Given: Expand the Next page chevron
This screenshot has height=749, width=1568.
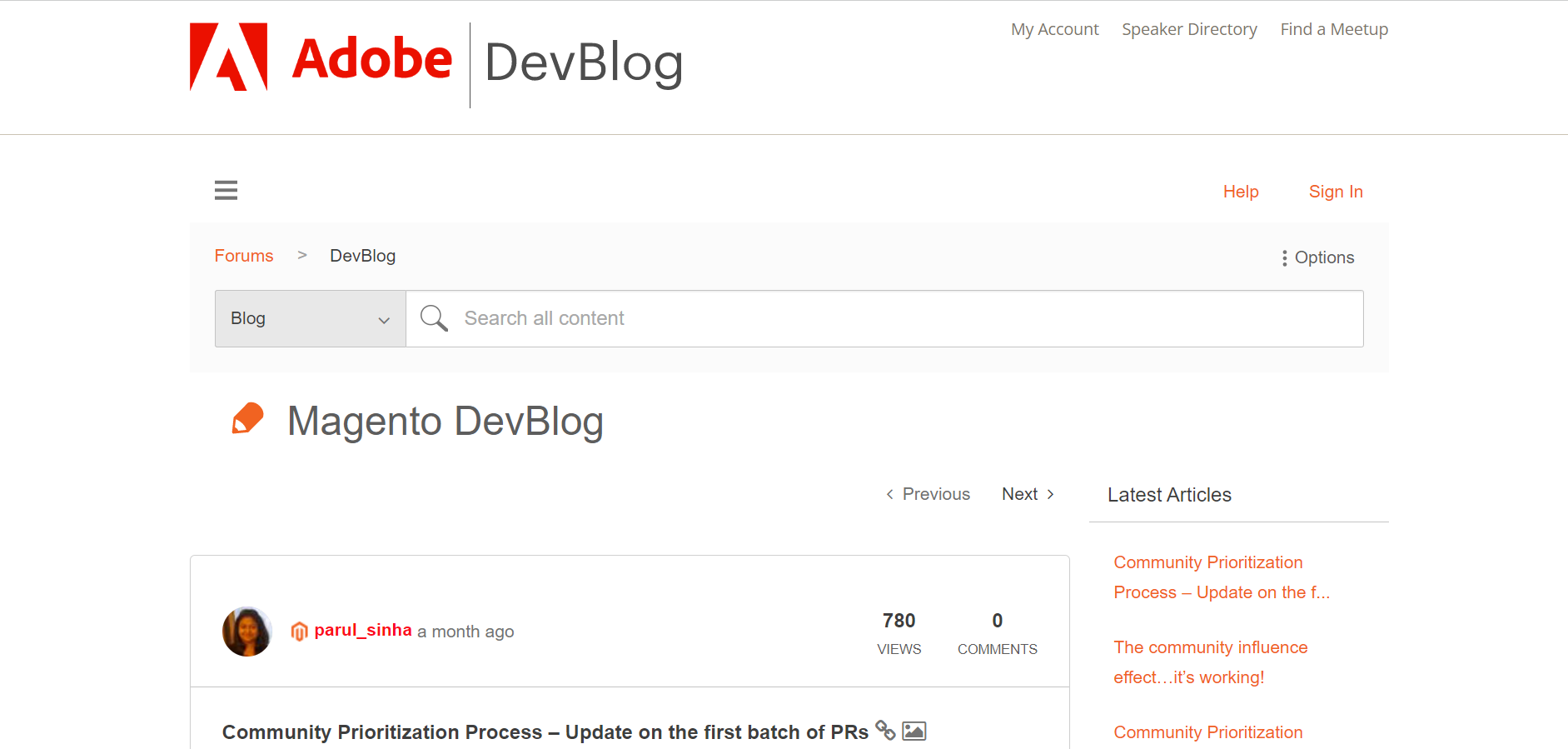Looking at the screenshot, I should 1051,494.
